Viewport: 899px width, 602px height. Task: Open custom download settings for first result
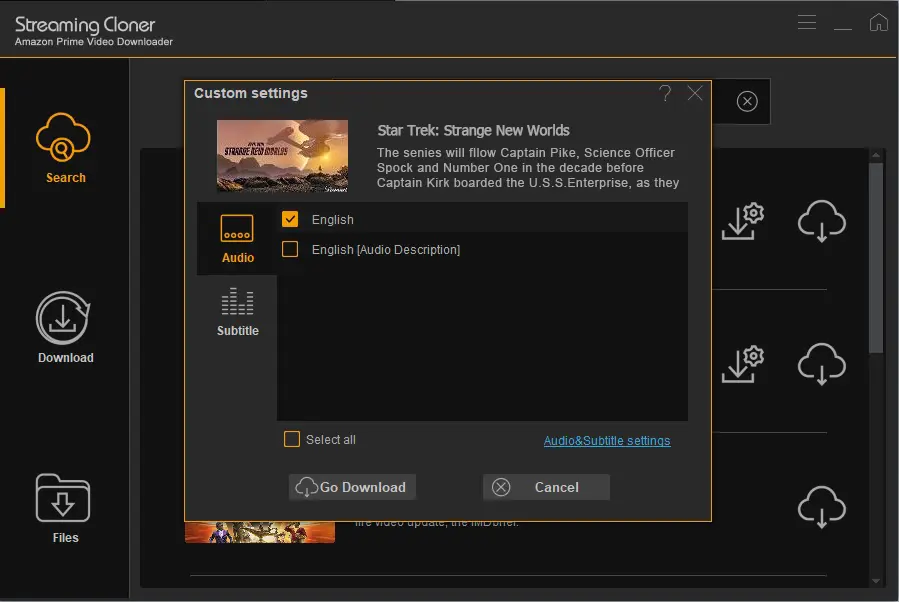(743, 221)
